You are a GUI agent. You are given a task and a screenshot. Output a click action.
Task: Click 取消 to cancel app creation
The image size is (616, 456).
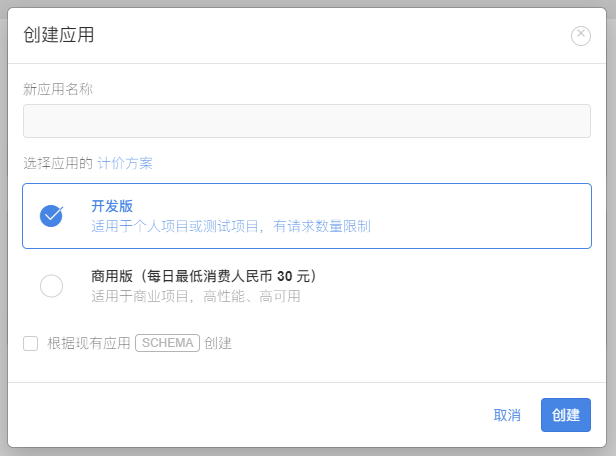(507, 415)
